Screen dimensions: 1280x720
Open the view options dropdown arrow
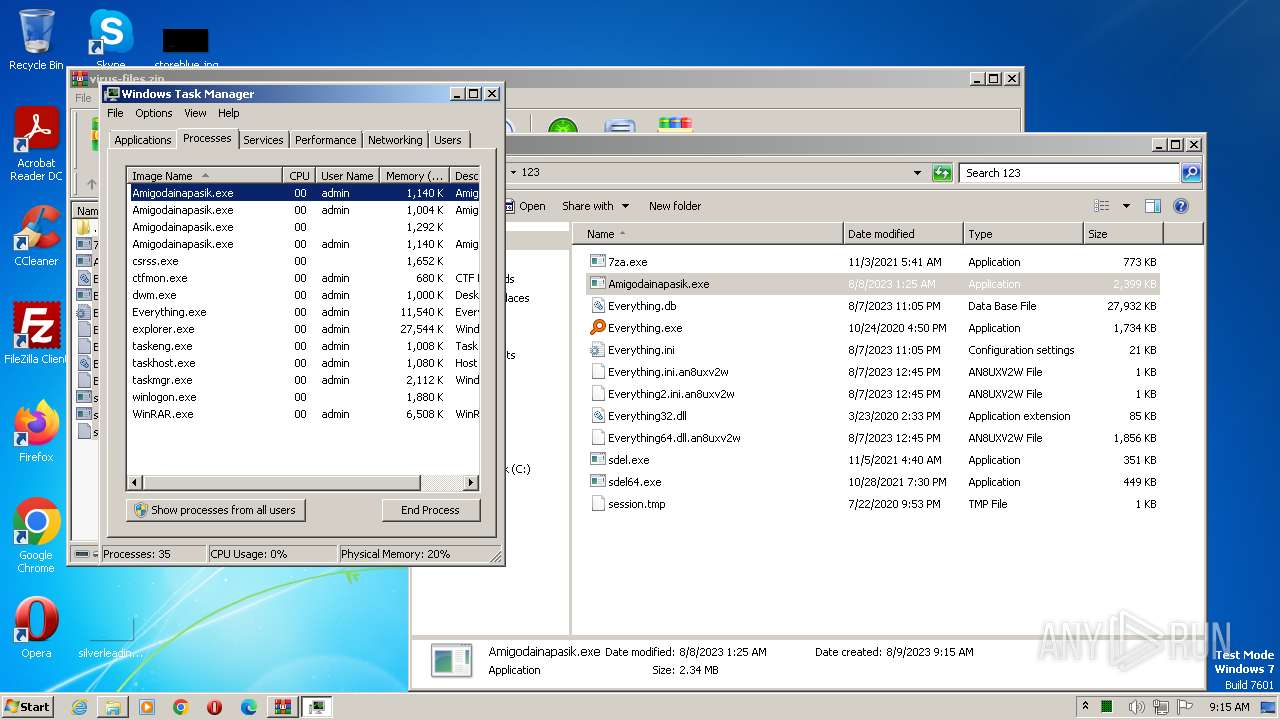[1126, 206]
